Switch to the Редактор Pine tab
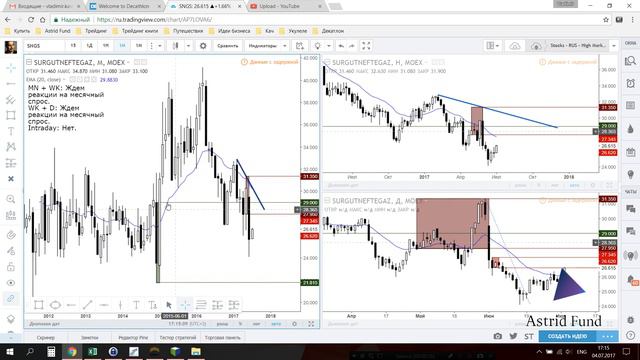This screenshot has width=640, height=360. 133,338
